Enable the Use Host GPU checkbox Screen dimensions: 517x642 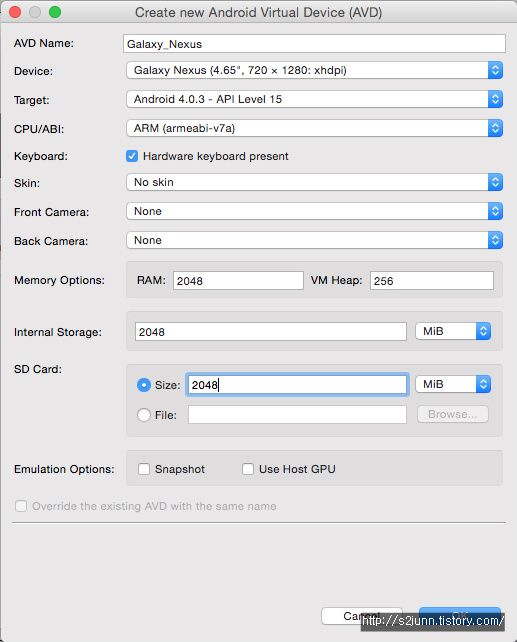coord(248,469)
